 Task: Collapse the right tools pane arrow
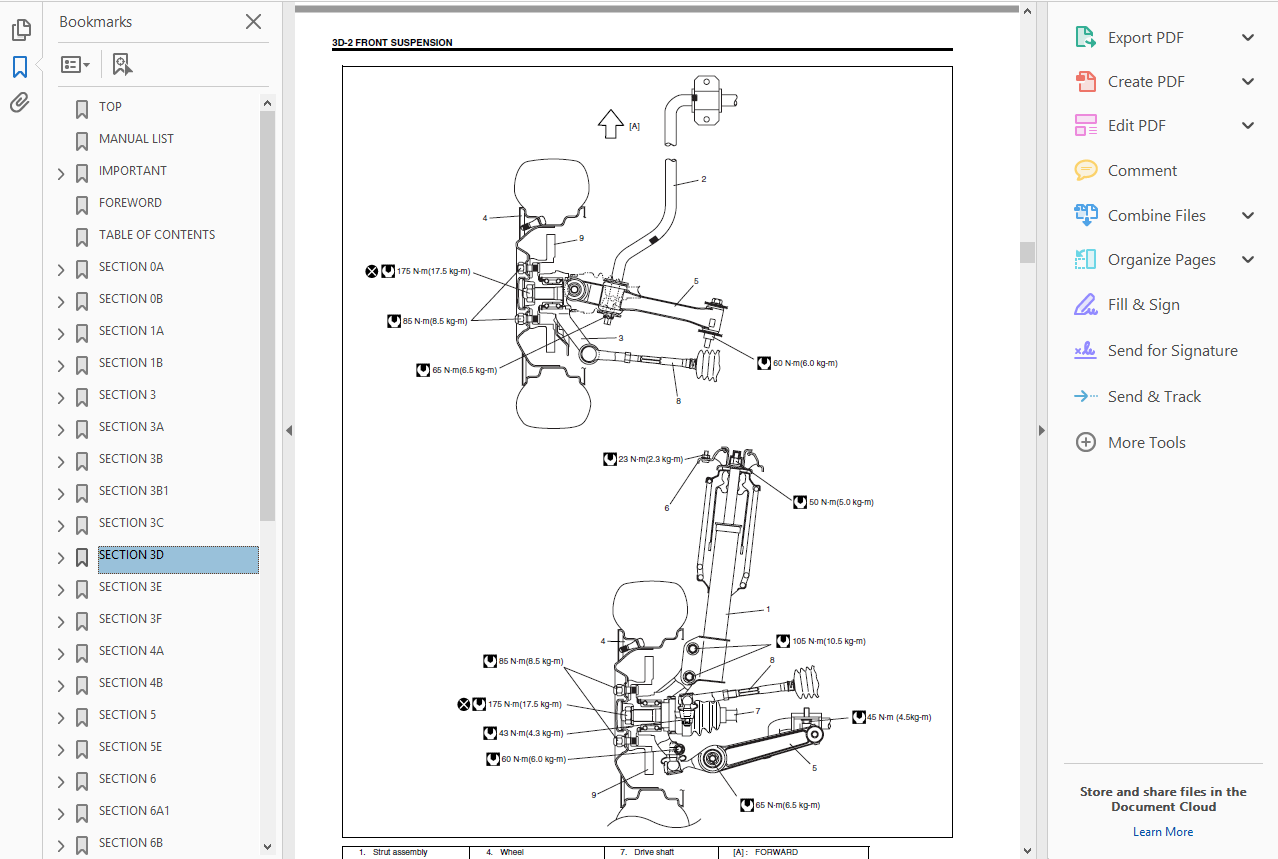tap(1041, 431)
